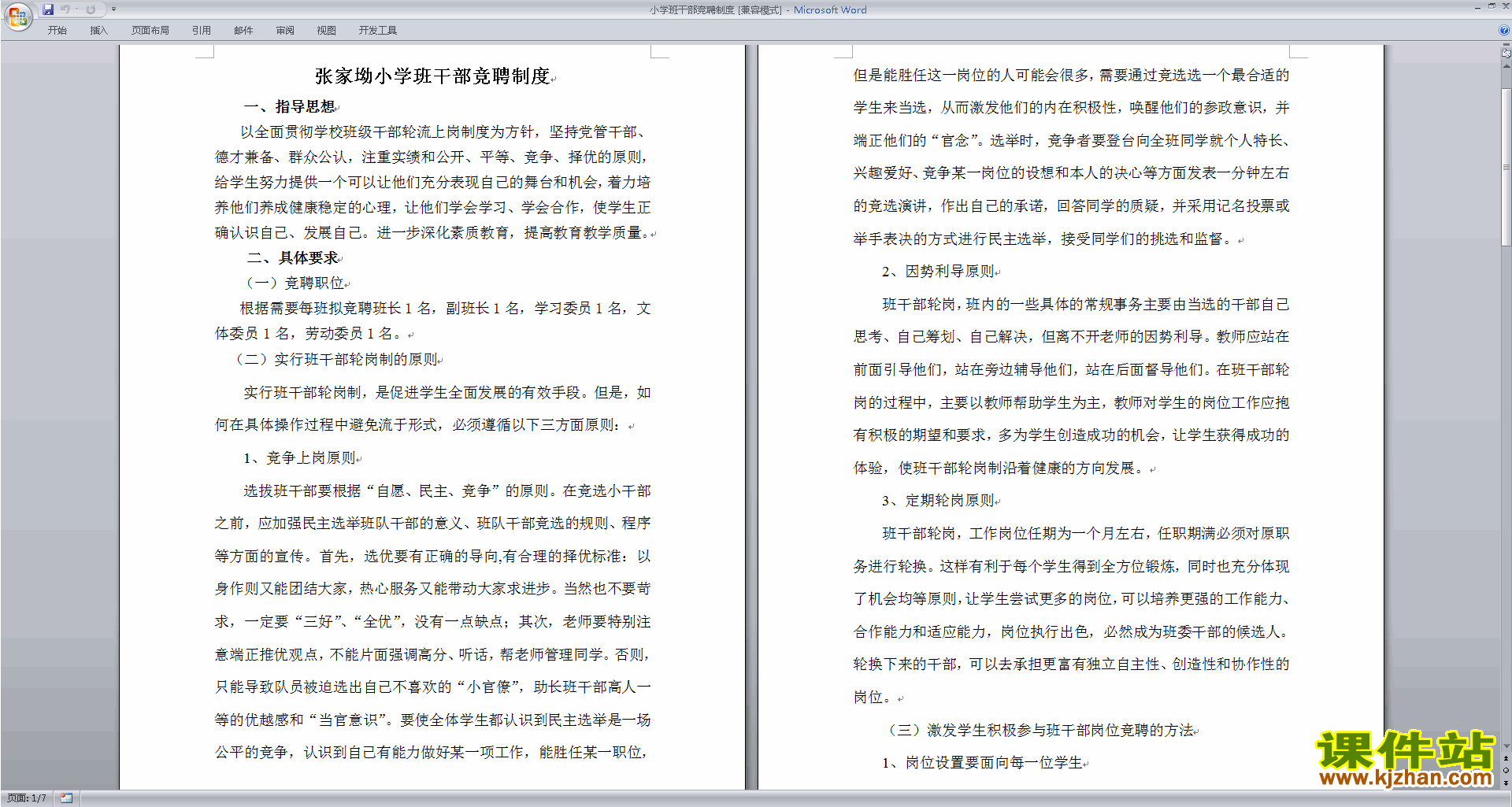This screenshot has width=1512, height=807.
Task: Open the 视图 ribbon tab
Action: pyautogui.click(x=327, y=31)
